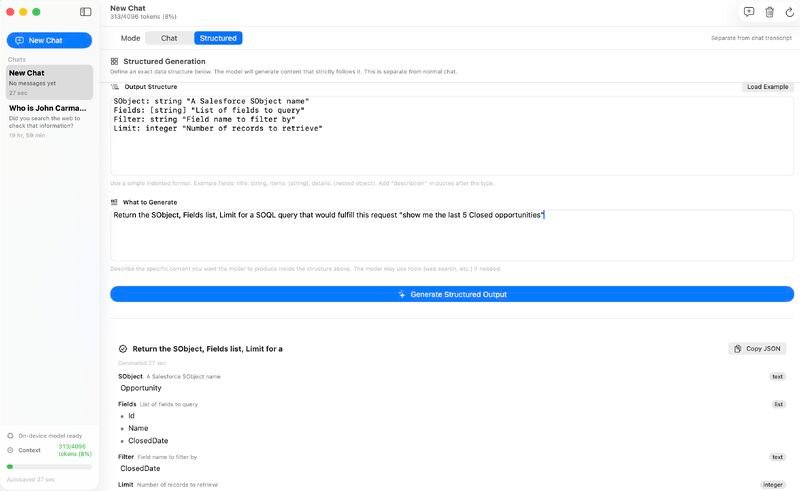The image size is (800, 491).
Task: Click the trash icon to delete chat
Action: tap(769, 12)
